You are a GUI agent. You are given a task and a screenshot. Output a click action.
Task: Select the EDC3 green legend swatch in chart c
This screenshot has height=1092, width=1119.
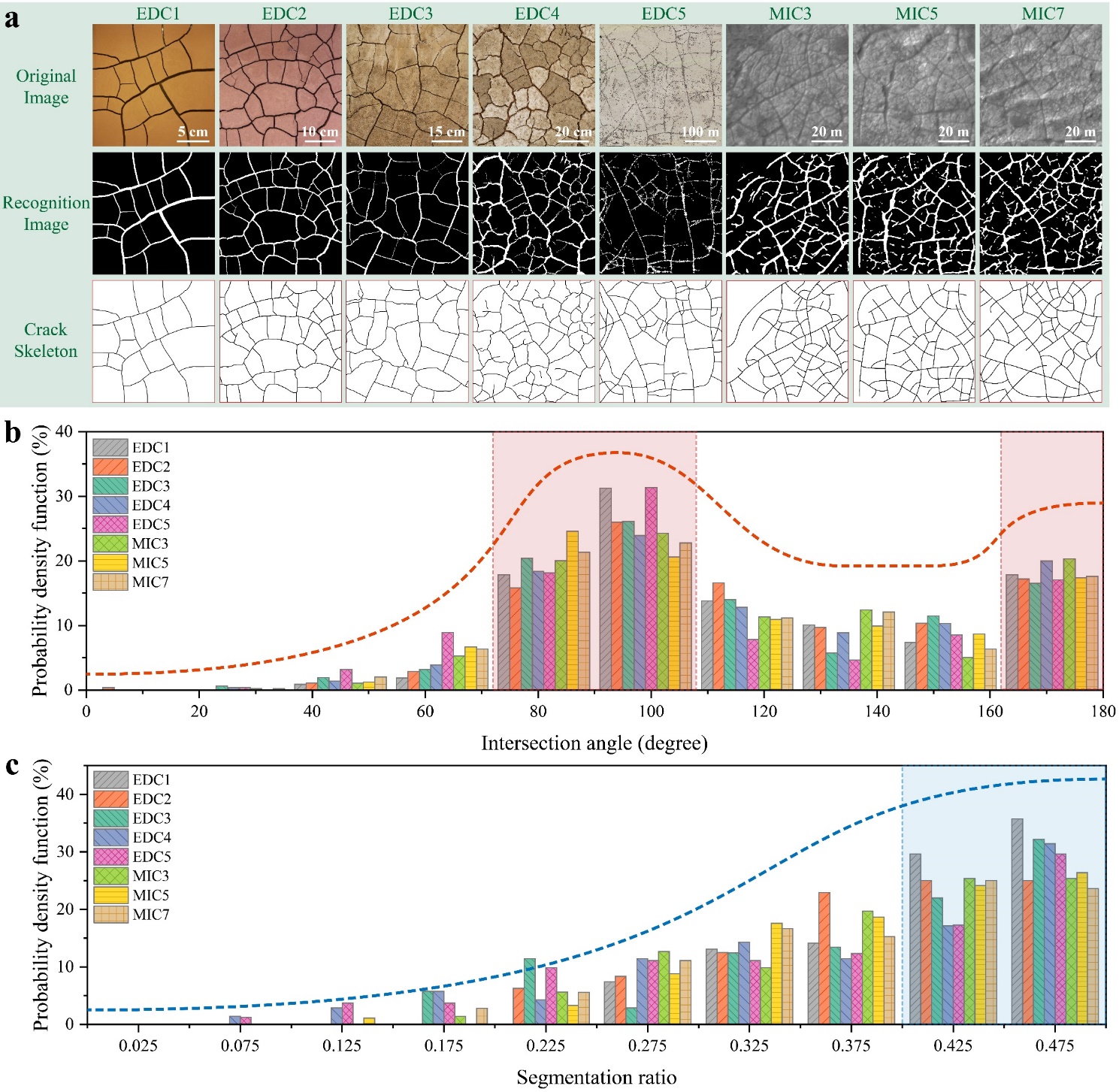(111, 818)
